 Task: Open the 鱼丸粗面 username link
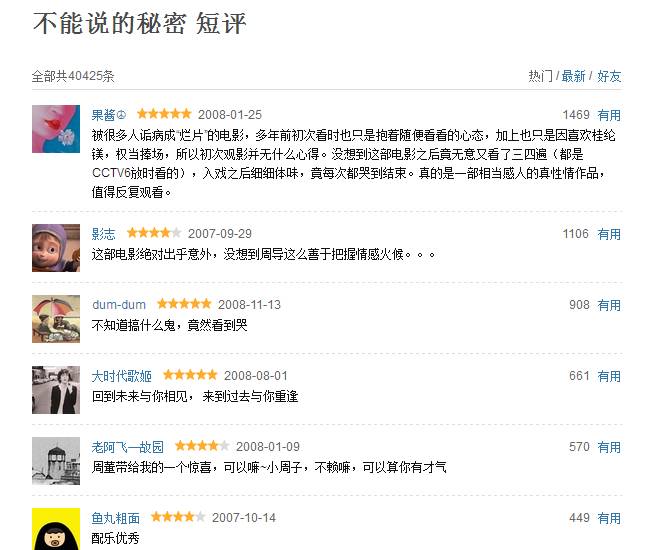[x=116, y=518]
